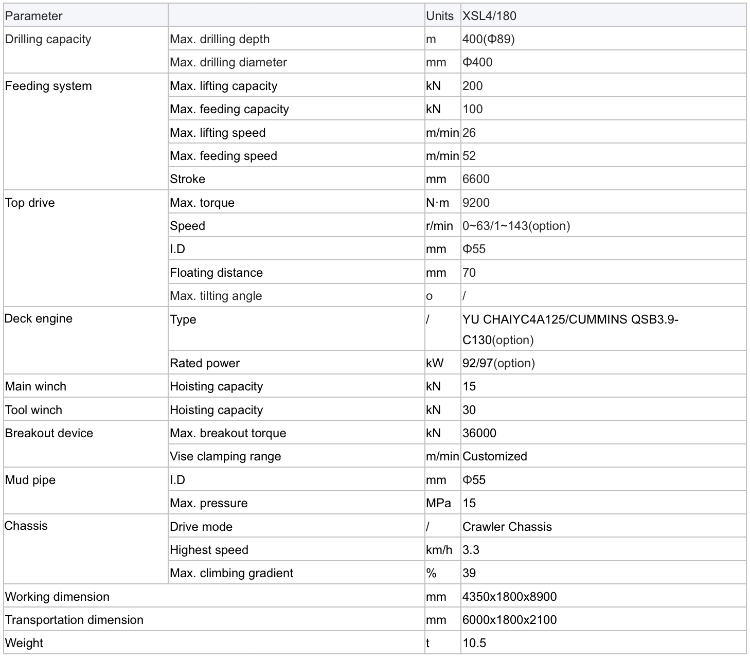Select the value "Φ400"
The width and height of the screenshot is (750, 657).
[x=477, y=62]
